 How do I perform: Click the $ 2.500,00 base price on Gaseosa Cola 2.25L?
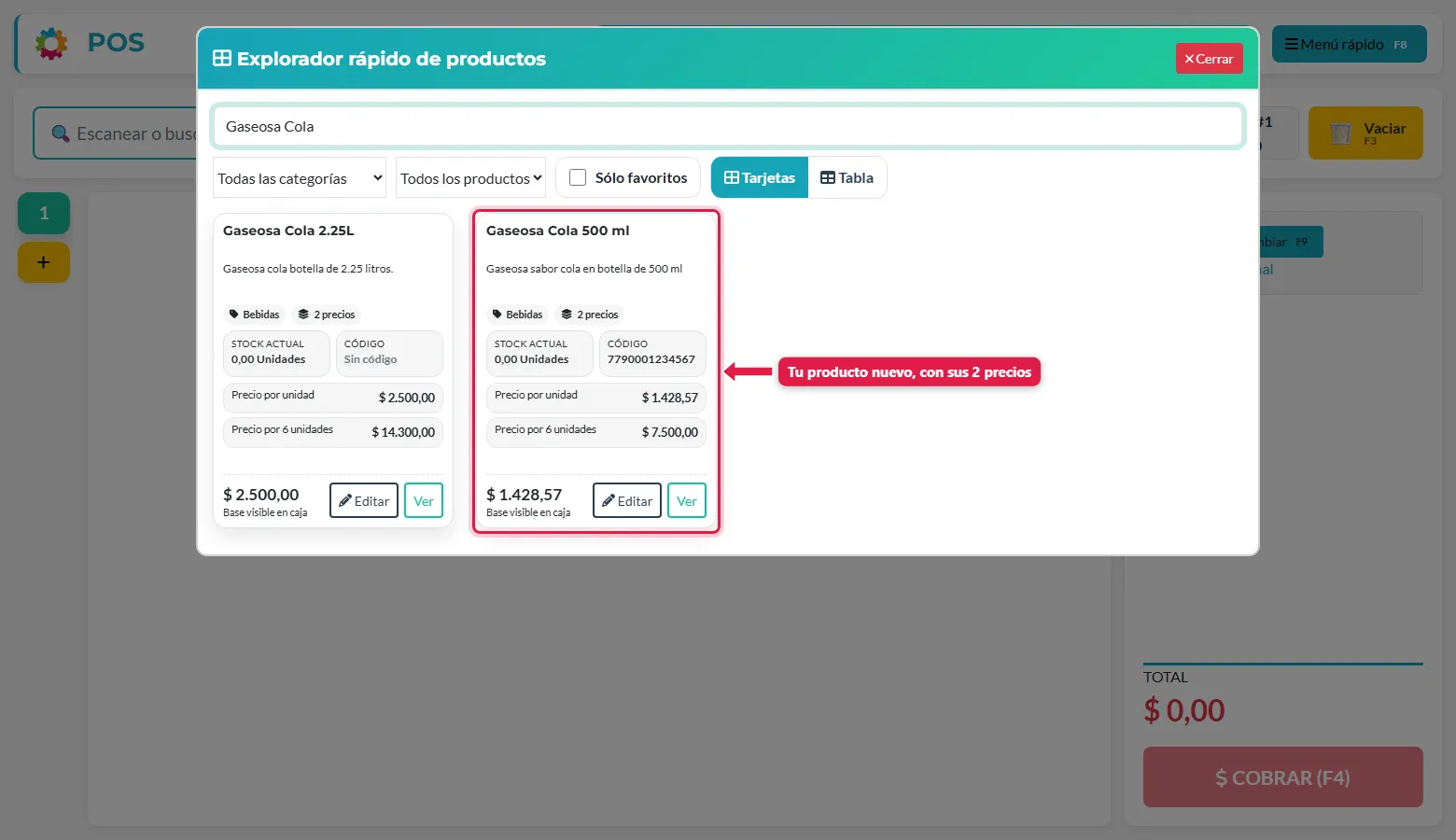[x=261, y=495]
